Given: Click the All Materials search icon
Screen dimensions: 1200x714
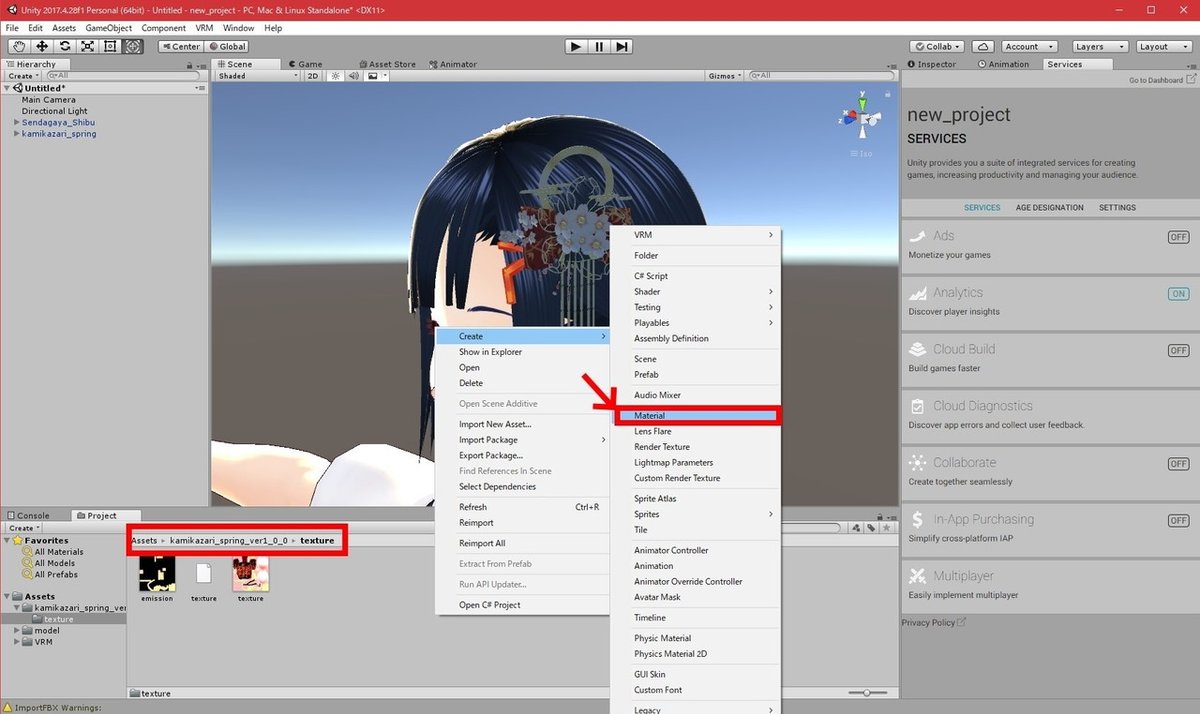Looking at the screenshot, I should pyautogui.click(x=27, y=552).
